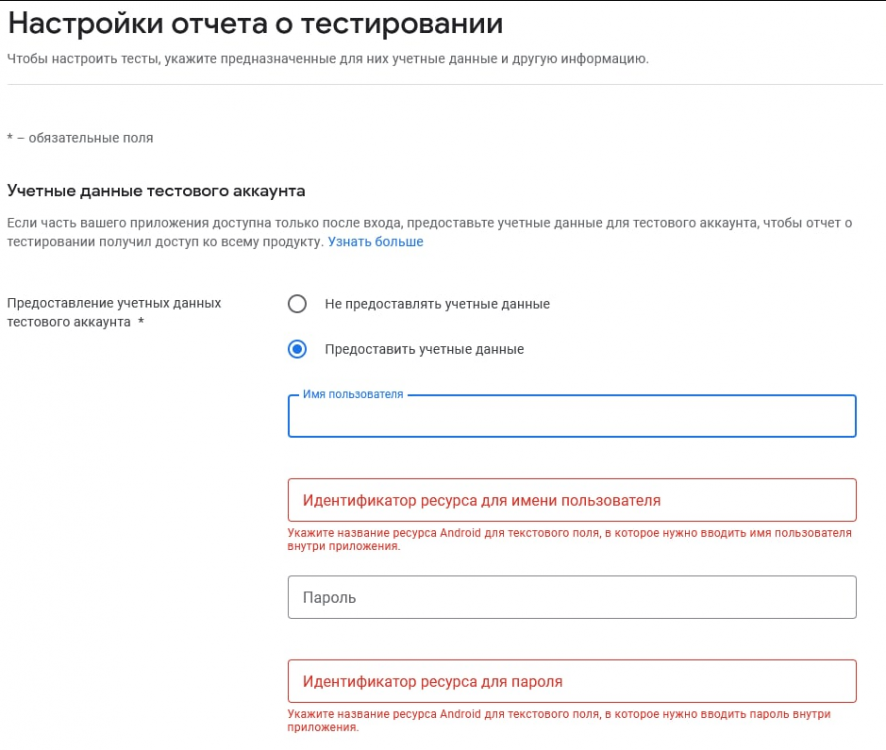Click the subtitle beginning "Чтобы настроить тесты"
Screen dimensions: 886x750
click(328, 59)
